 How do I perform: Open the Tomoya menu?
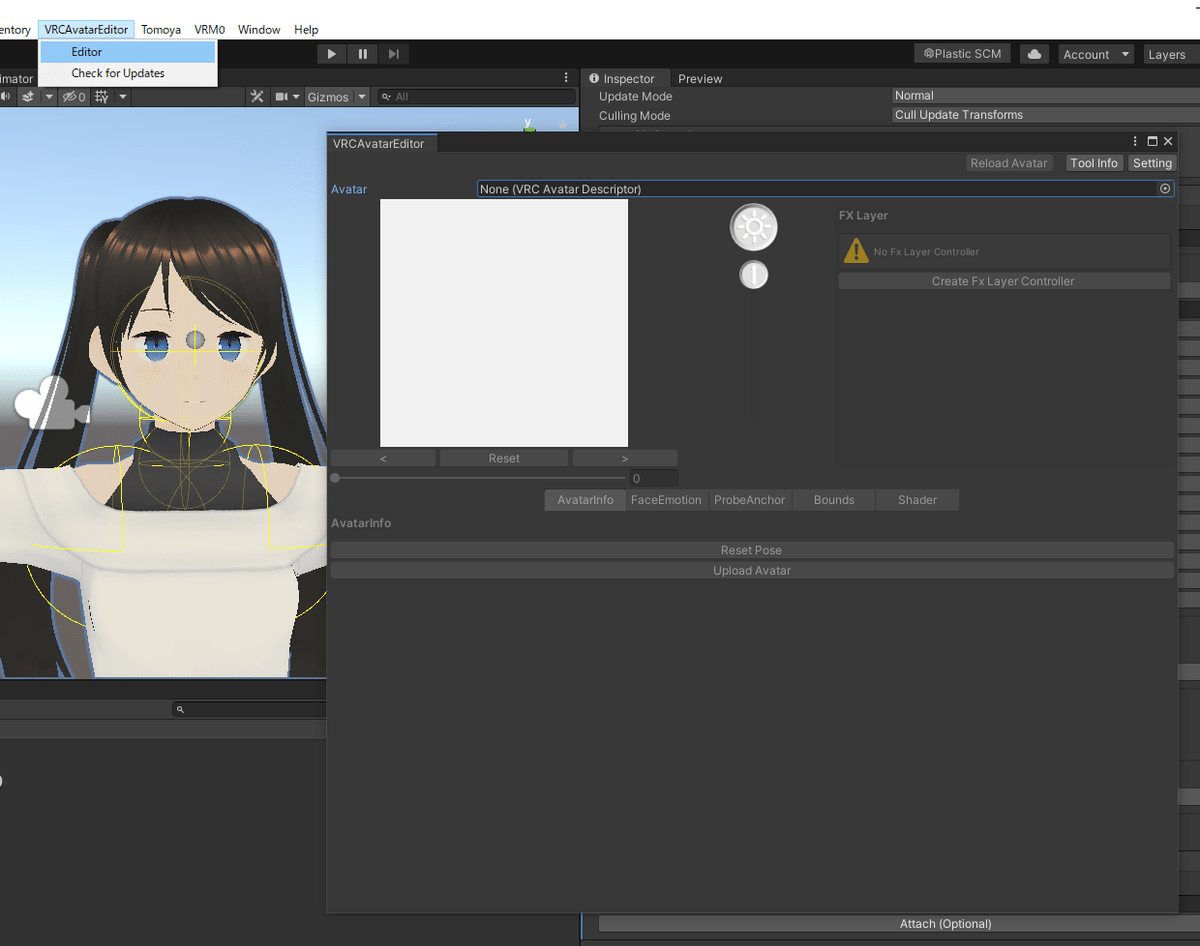tap(161, 30)
